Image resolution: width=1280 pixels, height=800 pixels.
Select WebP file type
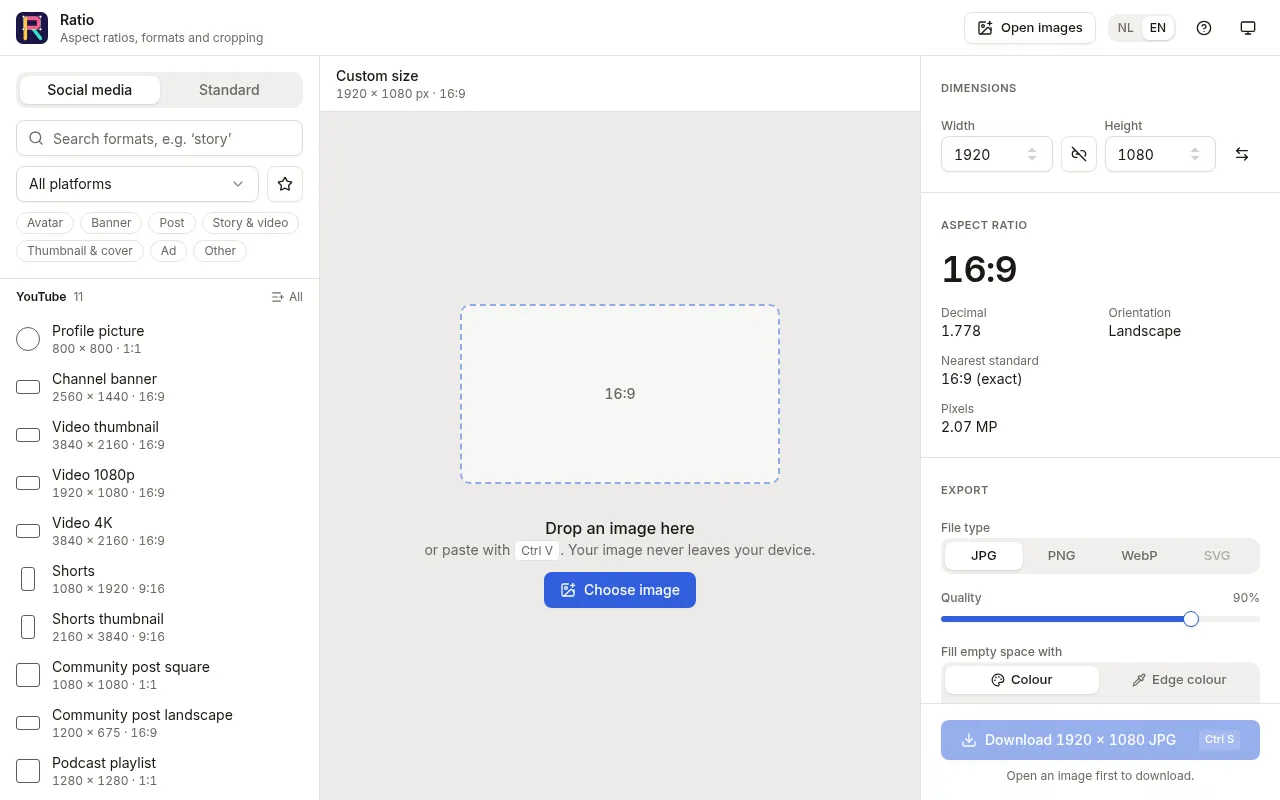click(x=1139, y=556)
